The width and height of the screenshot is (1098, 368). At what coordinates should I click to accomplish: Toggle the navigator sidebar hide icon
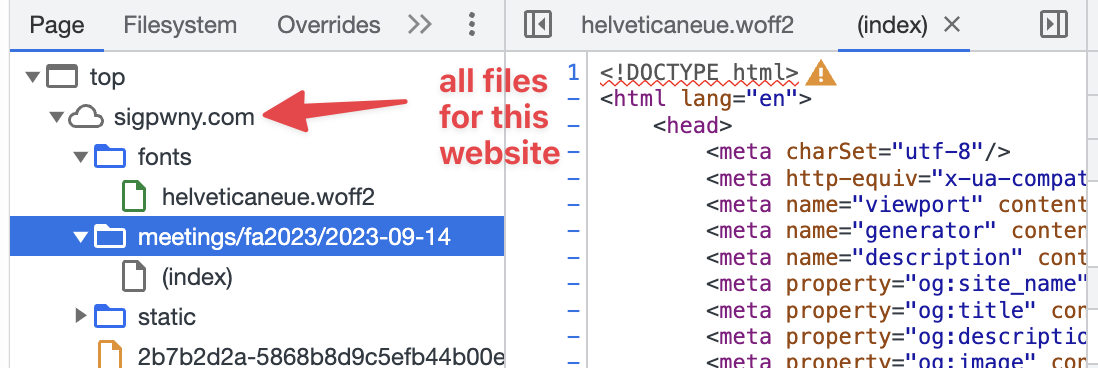[x=537, y=25]
